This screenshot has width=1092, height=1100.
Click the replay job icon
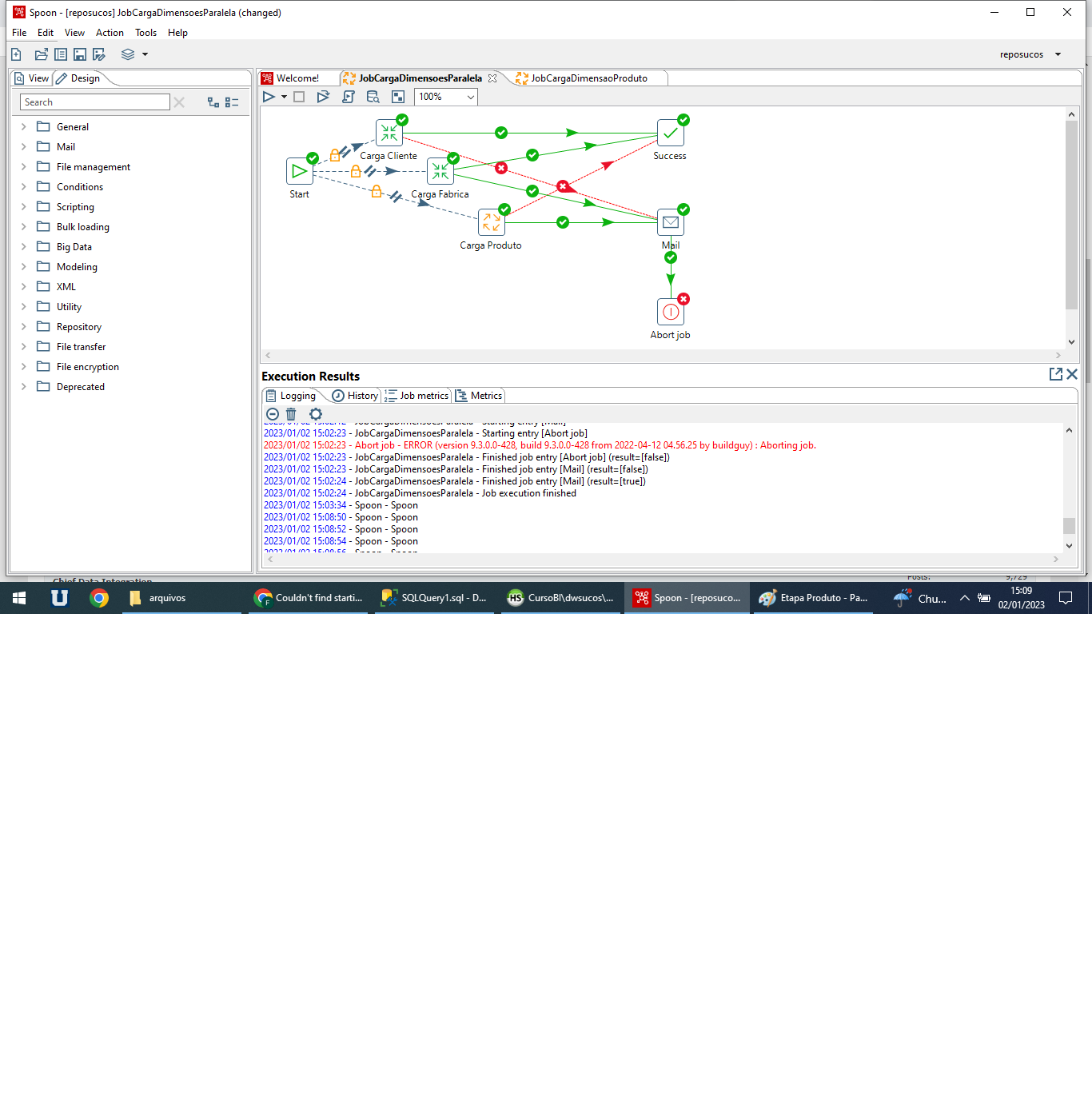coord(323,97)
